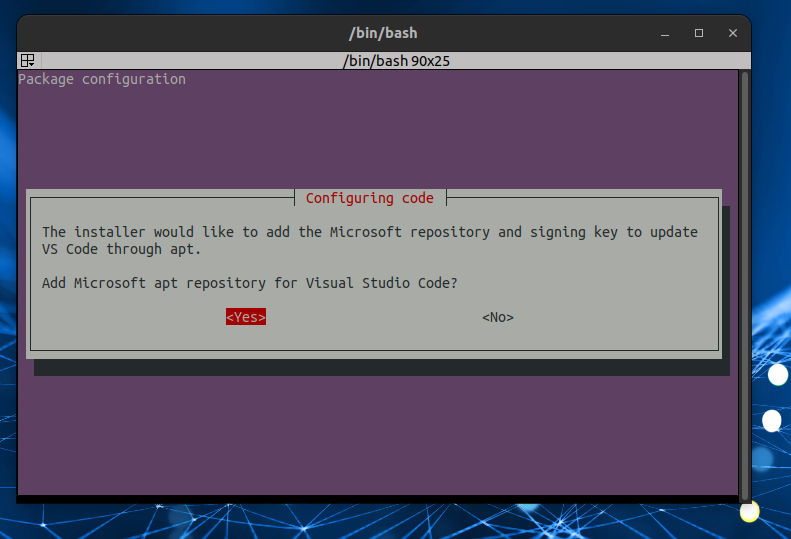This screenshot has width=791, height=539.
Task: Open the terminal grouping icon menu
Action: point(28,61)
